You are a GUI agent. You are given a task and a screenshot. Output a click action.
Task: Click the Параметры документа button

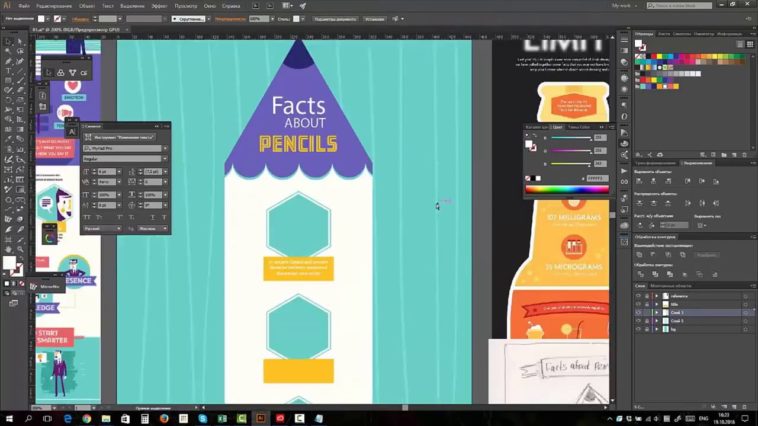[x=330, y=18]
